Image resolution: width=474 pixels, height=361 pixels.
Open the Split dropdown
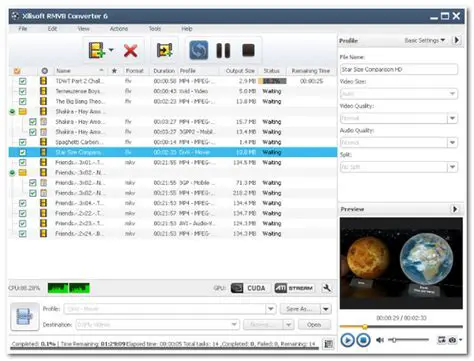452,167
